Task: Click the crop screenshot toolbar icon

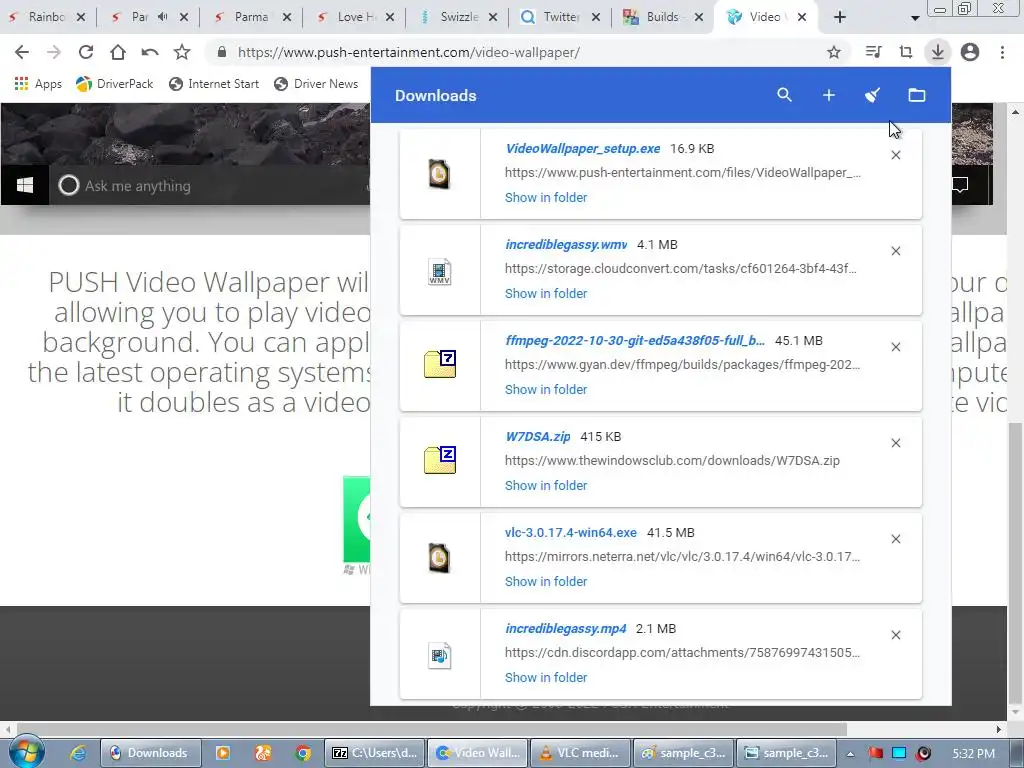Action: pos(905,52)
